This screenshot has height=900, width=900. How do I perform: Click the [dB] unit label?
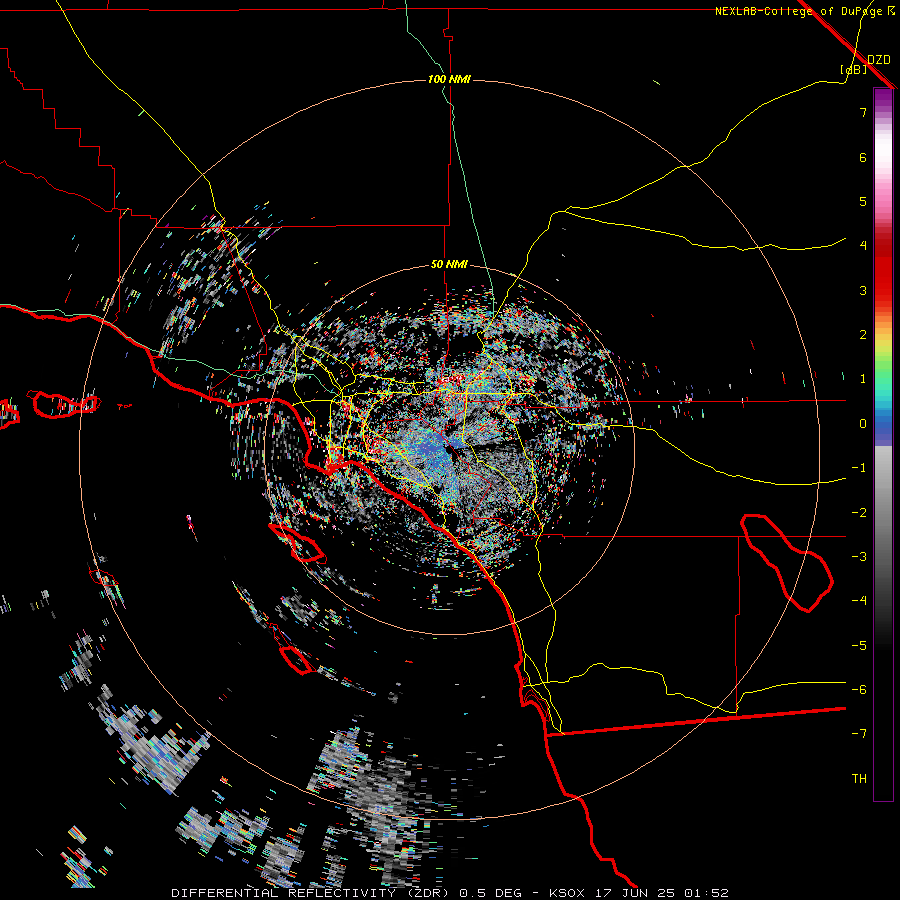point(854,70)
